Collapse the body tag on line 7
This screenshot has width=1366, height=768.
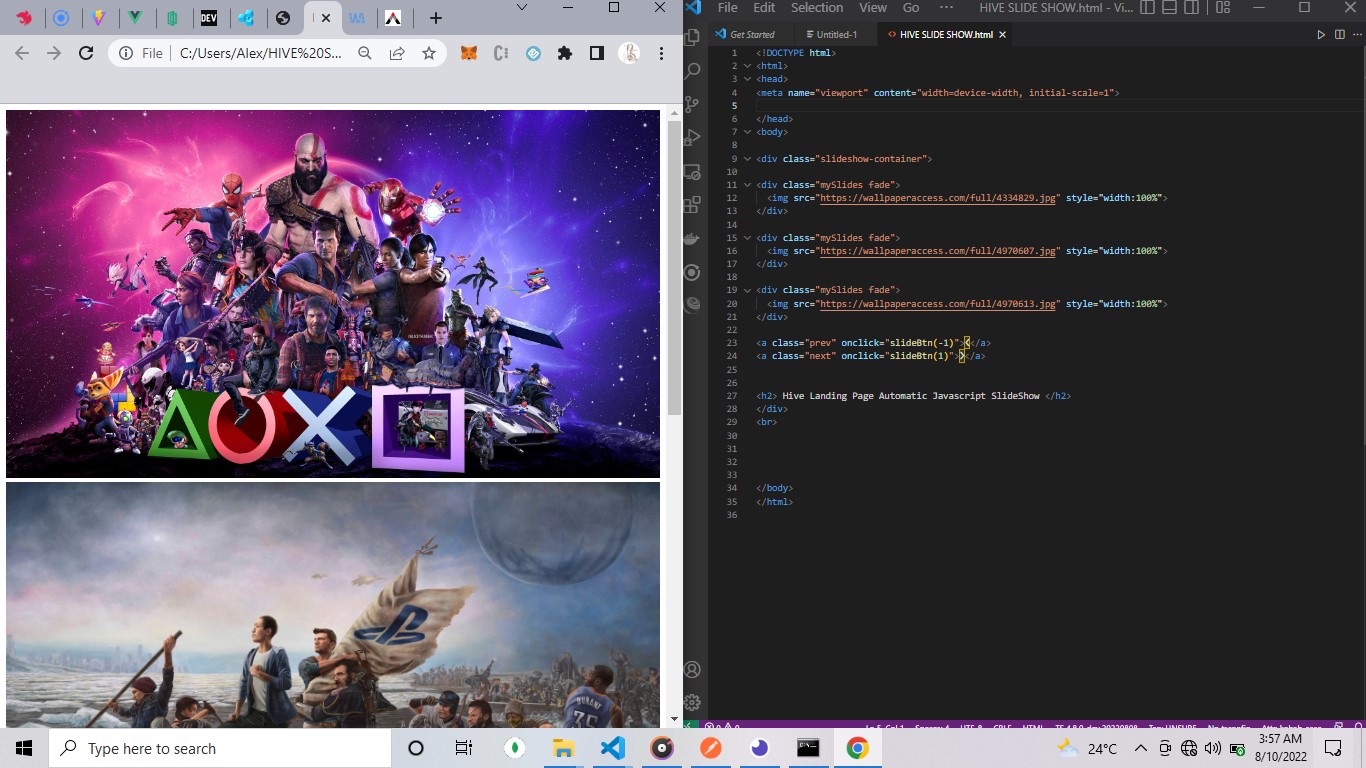point(746,132)
